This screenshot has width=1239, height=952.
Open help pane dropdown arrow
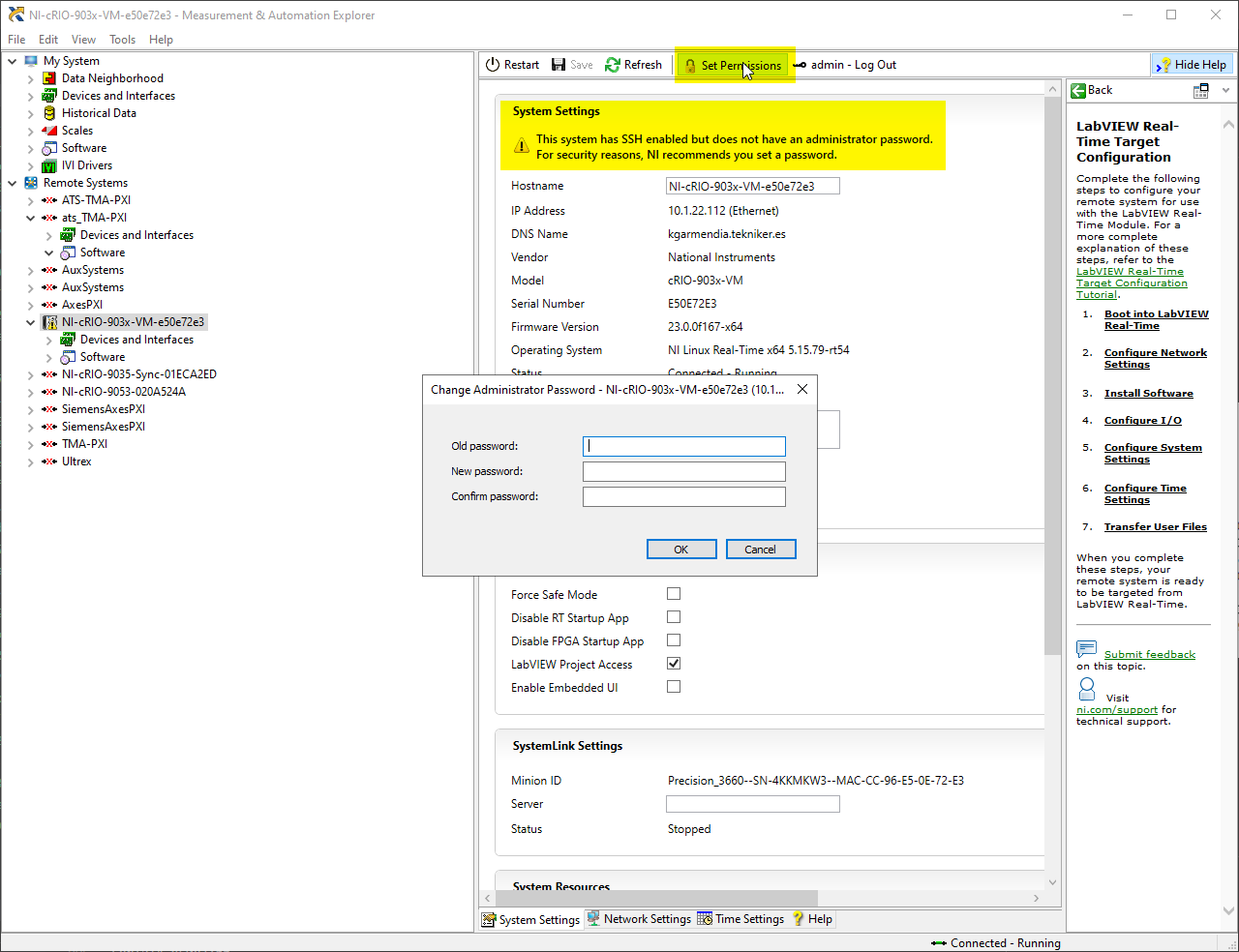(1225, 90)
